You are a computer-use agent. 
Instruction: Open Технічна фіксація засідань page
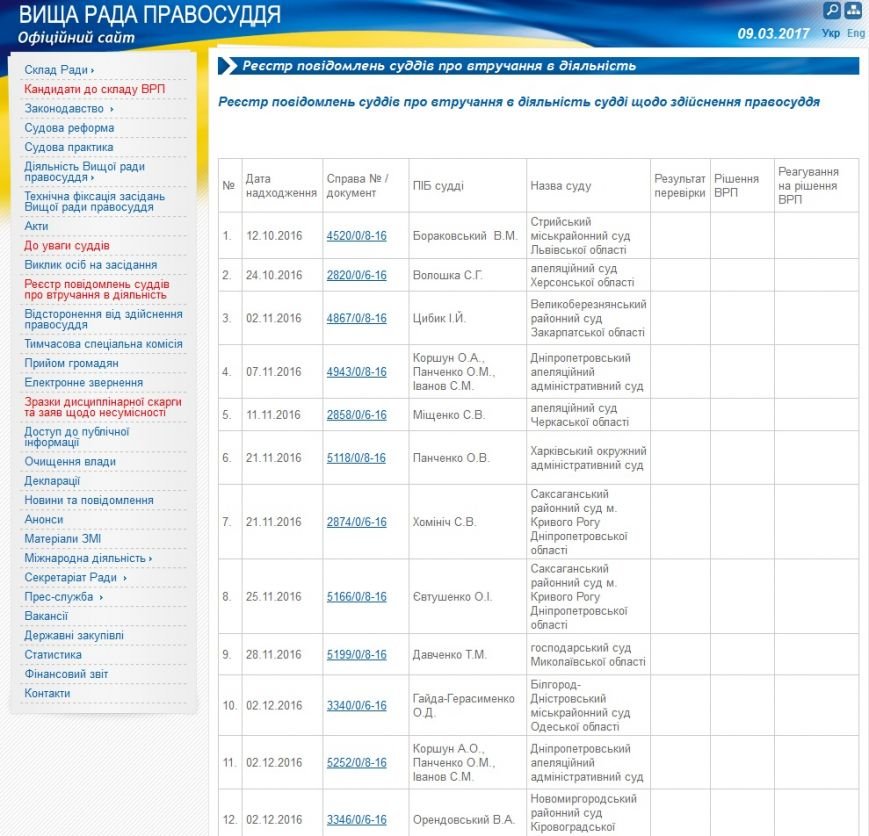pos(94,202)
